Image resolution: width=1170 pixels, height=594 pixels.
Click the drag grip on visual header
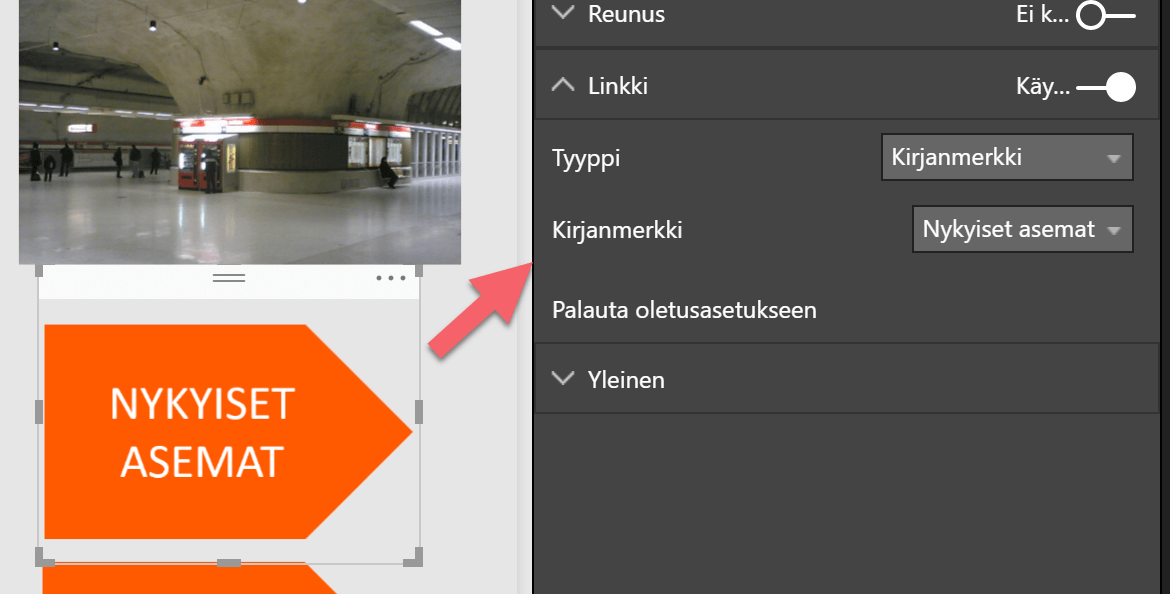coord(229,279)
